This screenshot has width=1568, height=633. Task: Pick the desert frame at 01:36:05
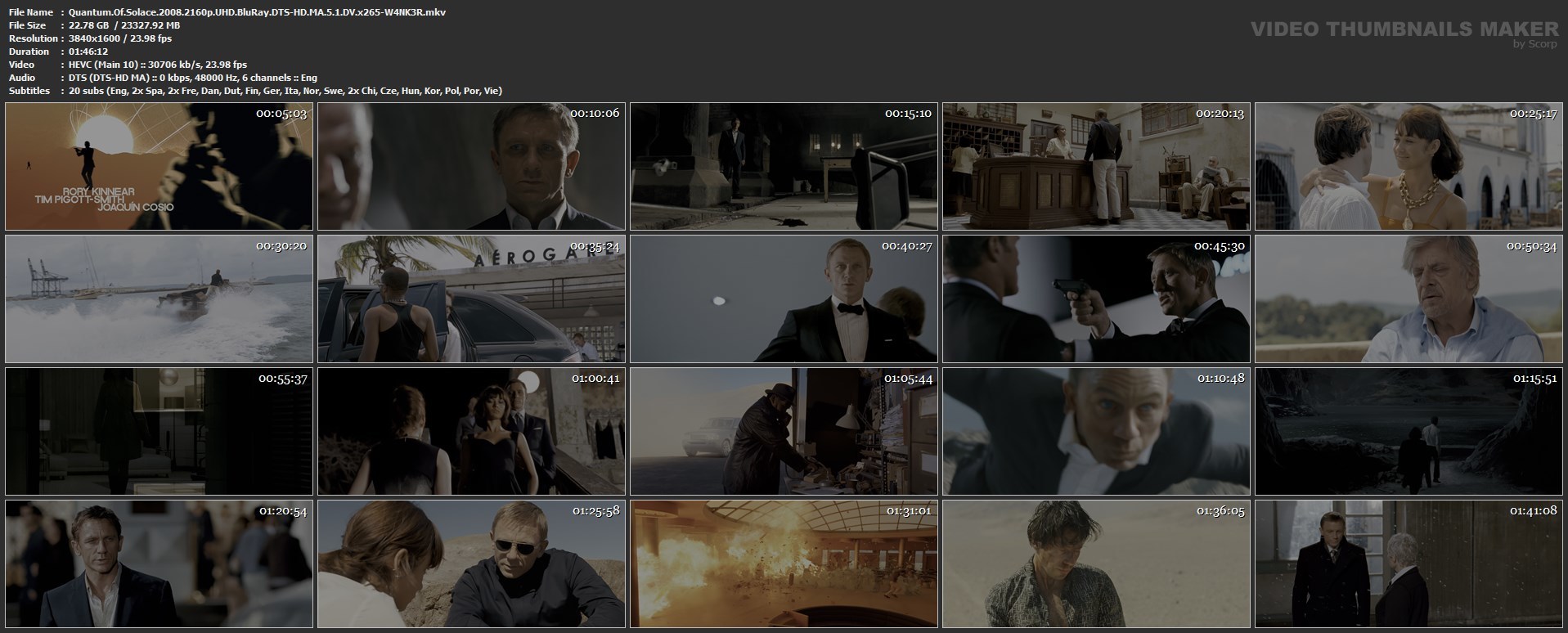pos(1096,563)
